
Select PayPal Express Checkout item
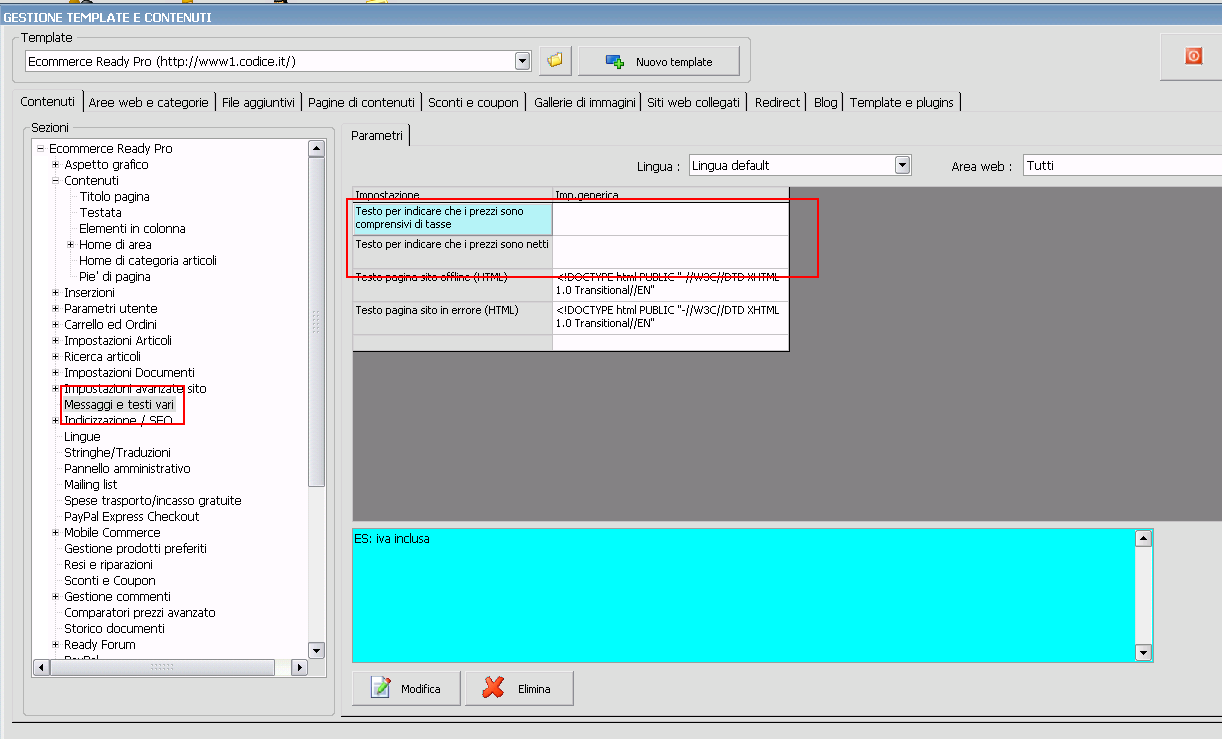tap(131, 516)
